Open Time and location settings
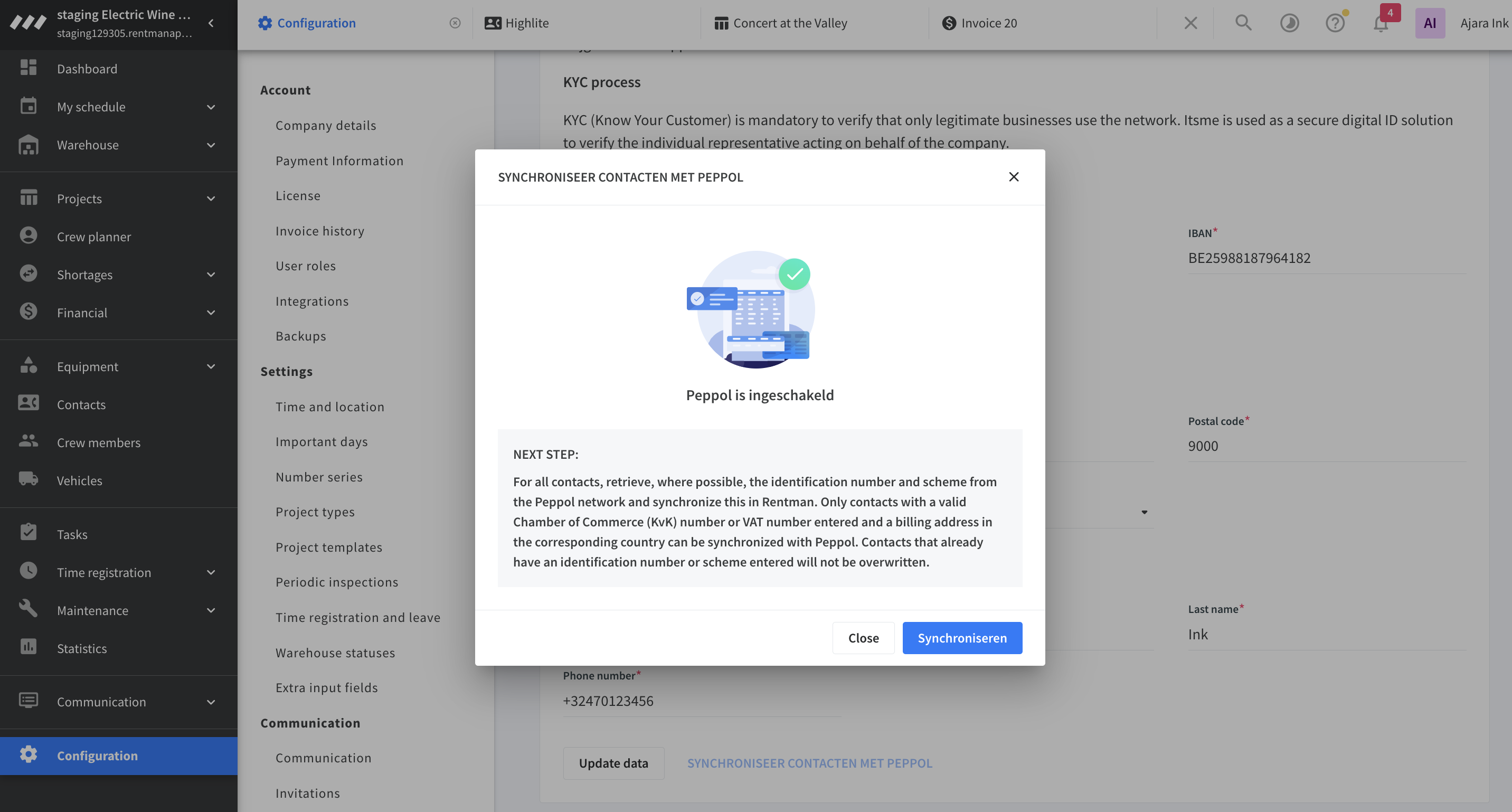The image size is (1512, 812). point(330,407)
